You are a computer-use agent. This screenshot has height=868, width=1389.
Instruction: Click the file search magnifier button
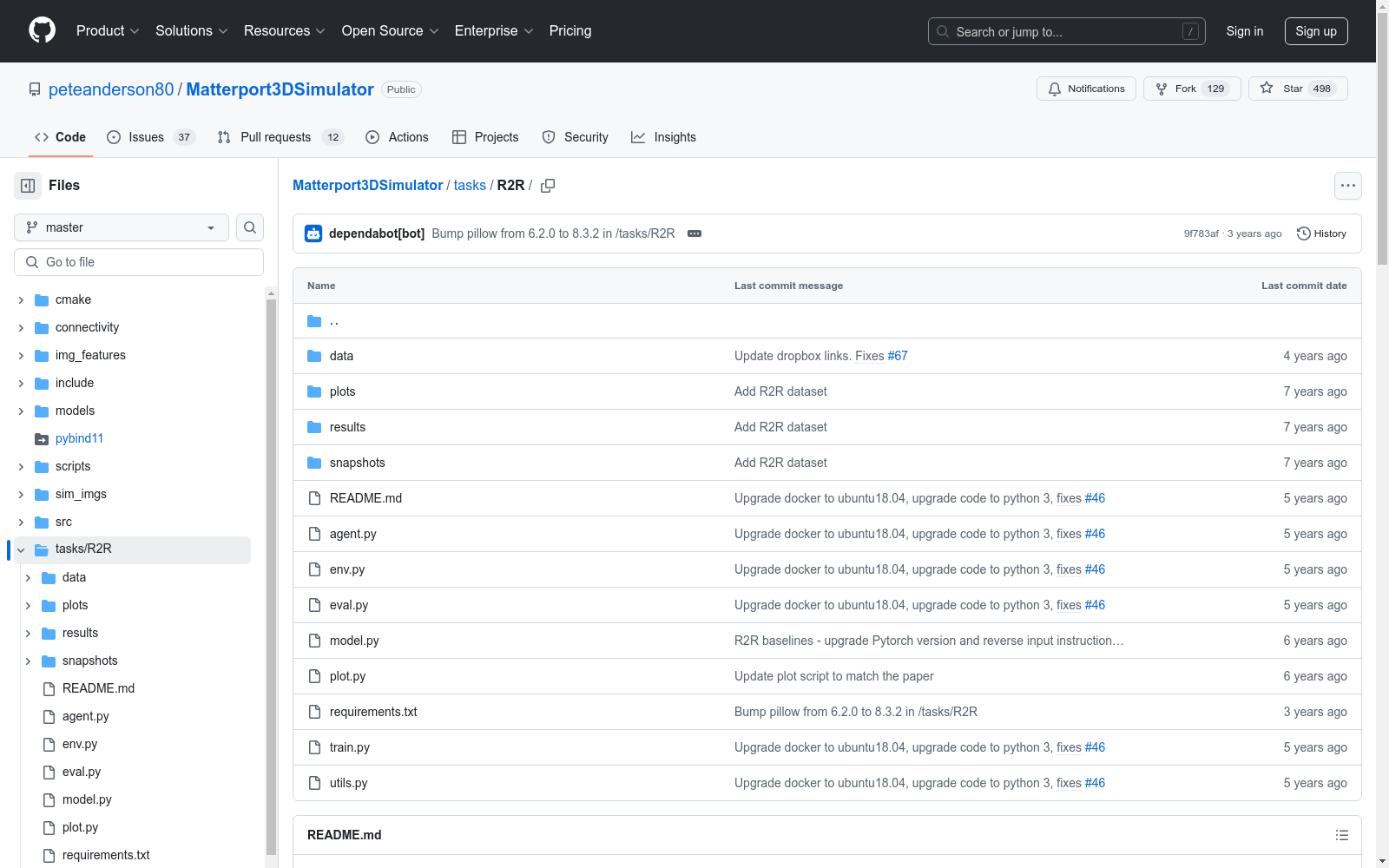pos(250,227)
